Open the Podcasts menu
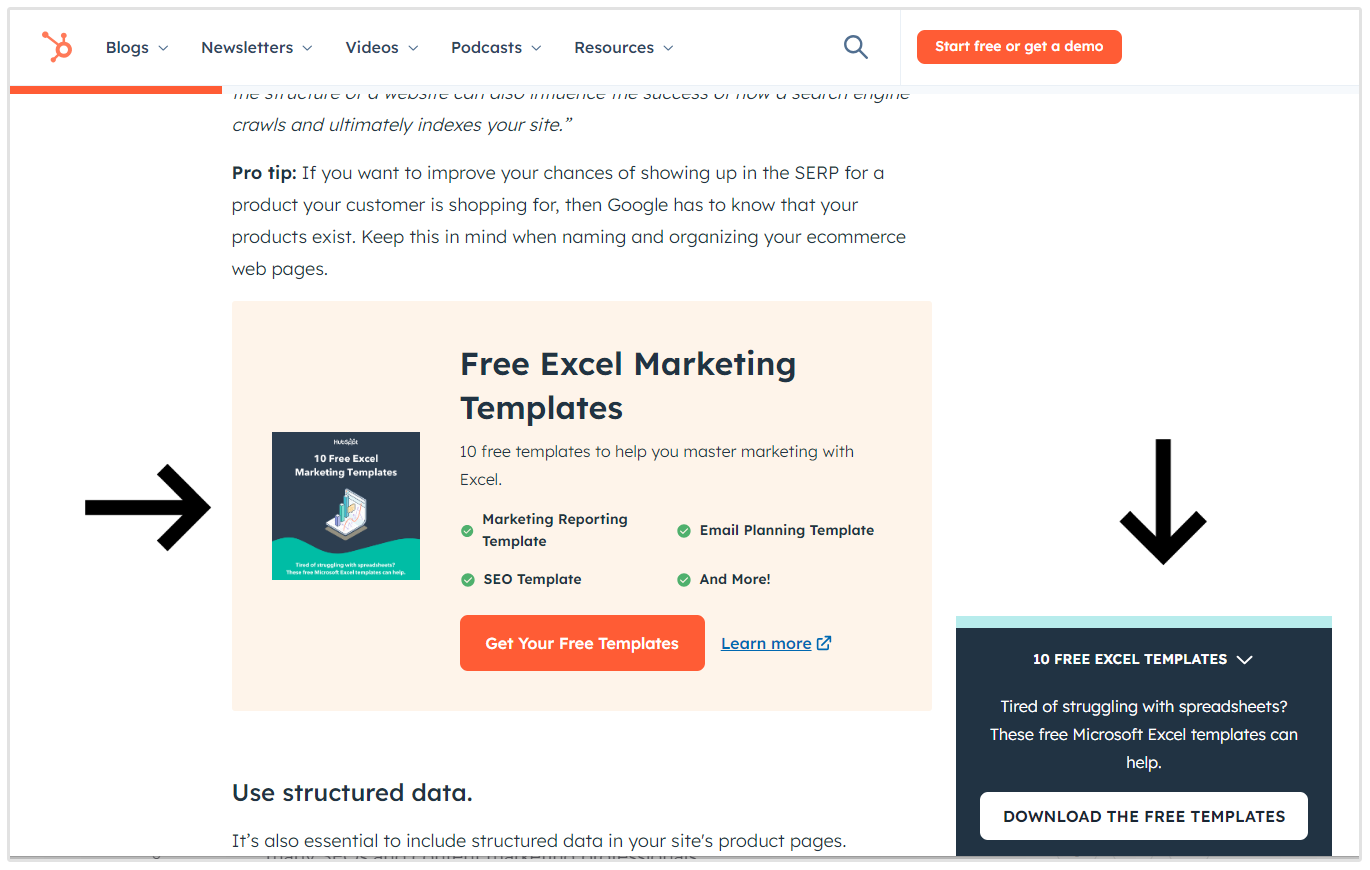The width and height of the screenshot is (1370, 870). point(495,47)
